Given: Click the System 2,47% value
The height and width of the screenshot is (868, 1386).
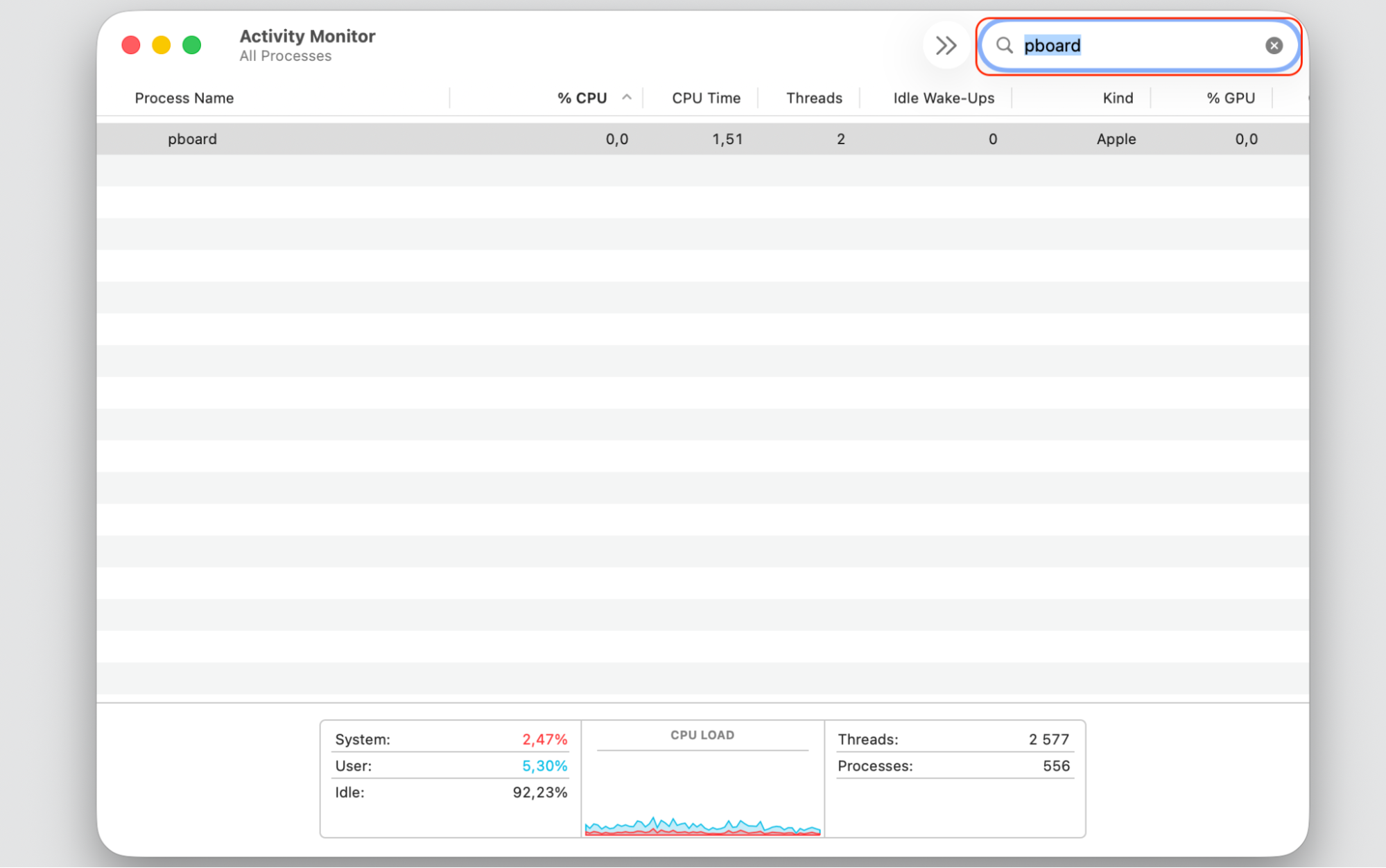Looking at the screenshot, I should 544,740.
